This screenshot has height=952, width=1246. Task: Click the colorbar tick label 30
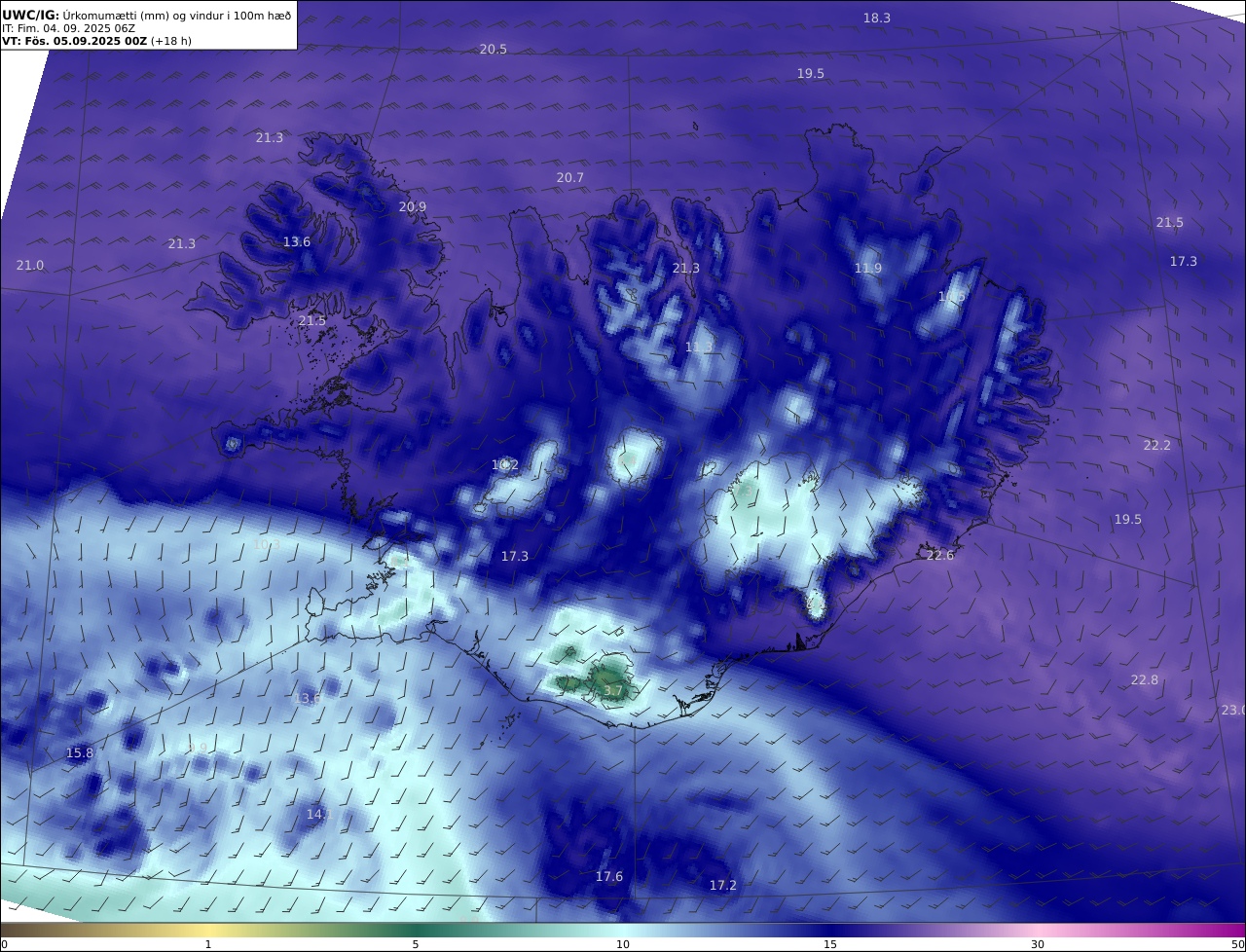(x=1038, y=944)
